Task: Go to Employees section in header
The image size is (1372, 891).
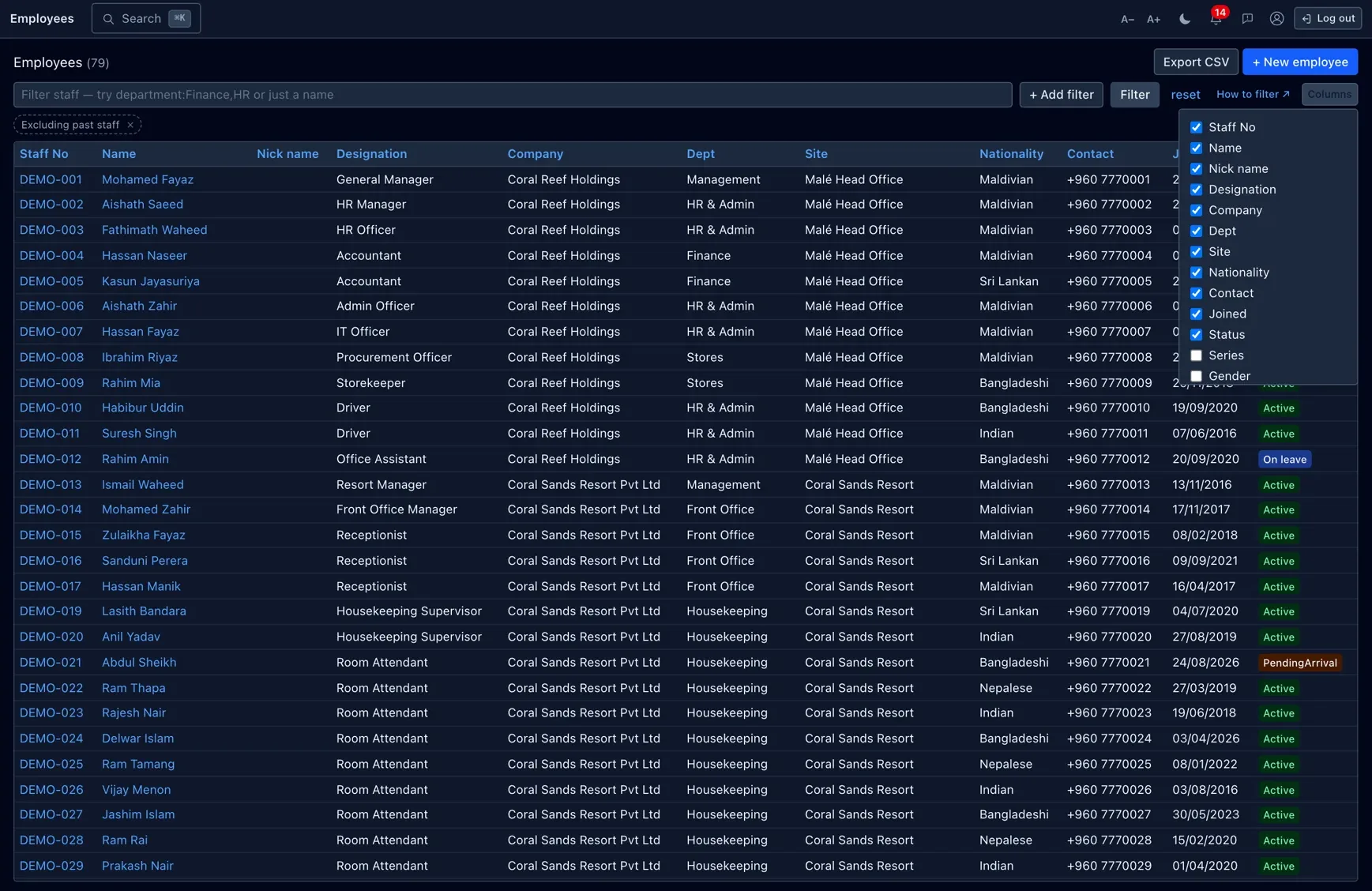Action: pyautogui.click(x=42, y=18)
